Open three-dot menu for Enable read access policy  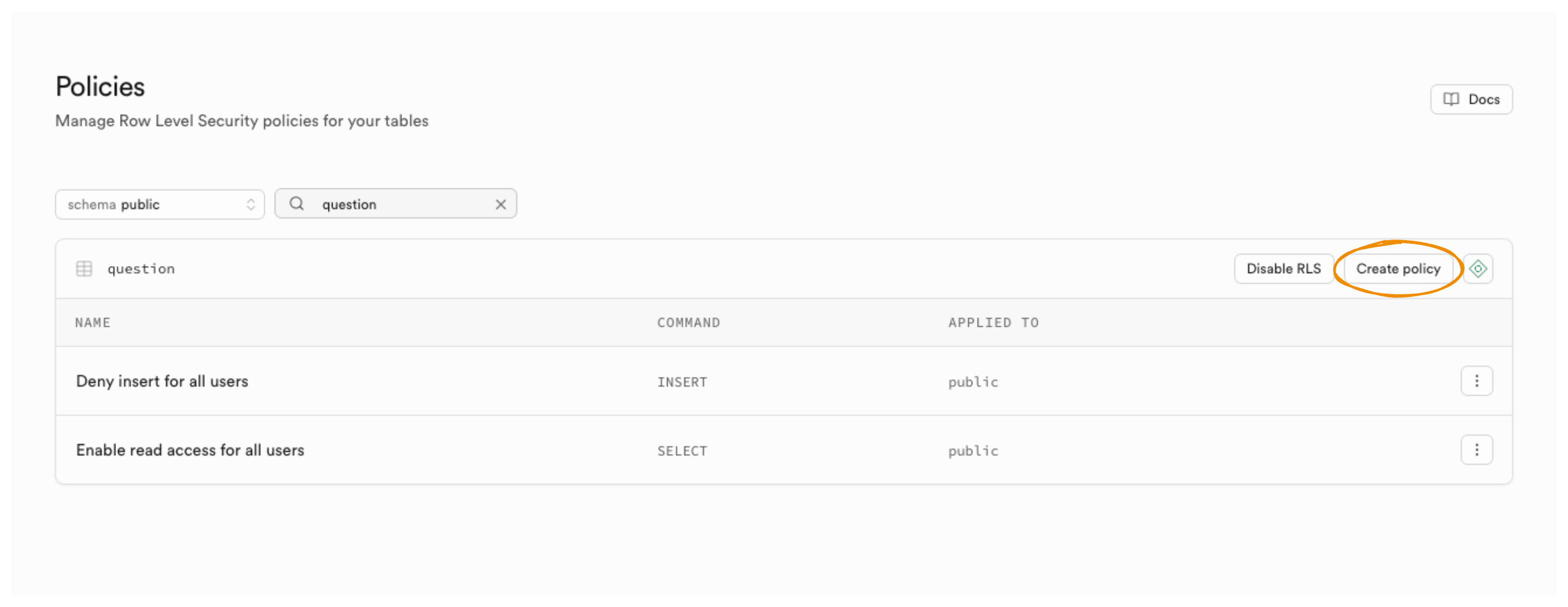point(1476,450)
